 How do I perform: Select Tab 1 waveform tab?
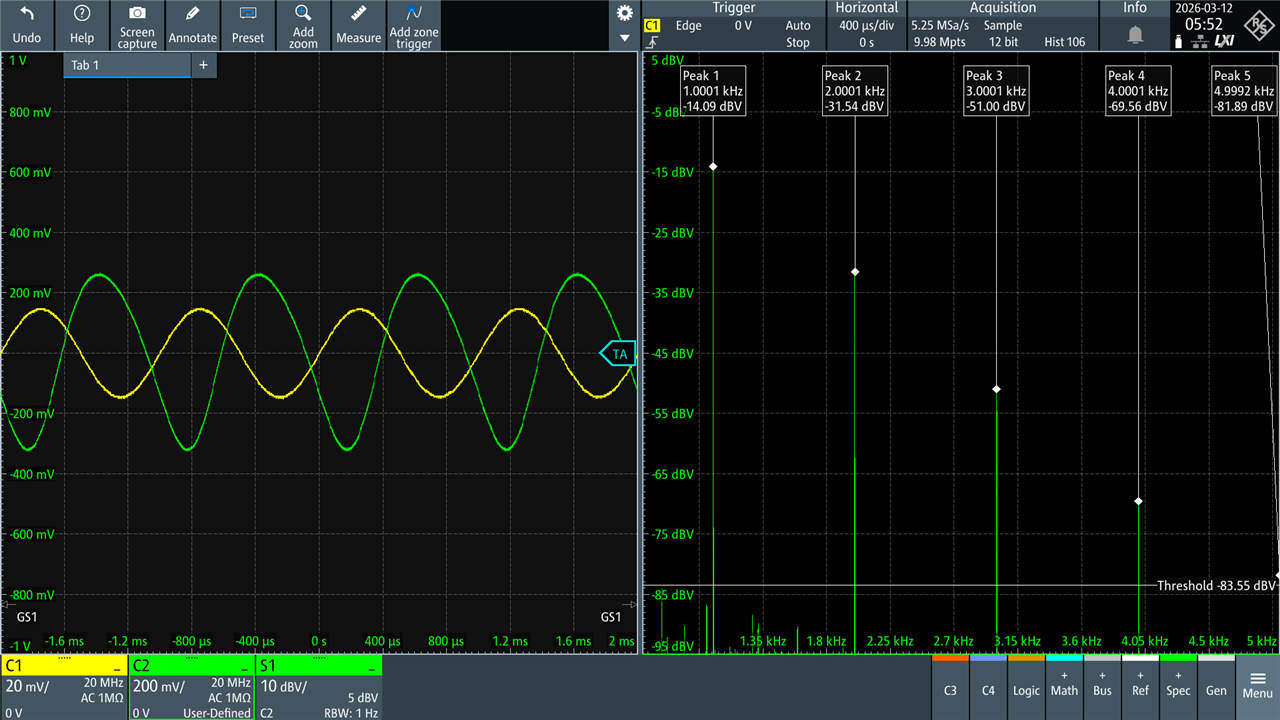pos(126,65)
